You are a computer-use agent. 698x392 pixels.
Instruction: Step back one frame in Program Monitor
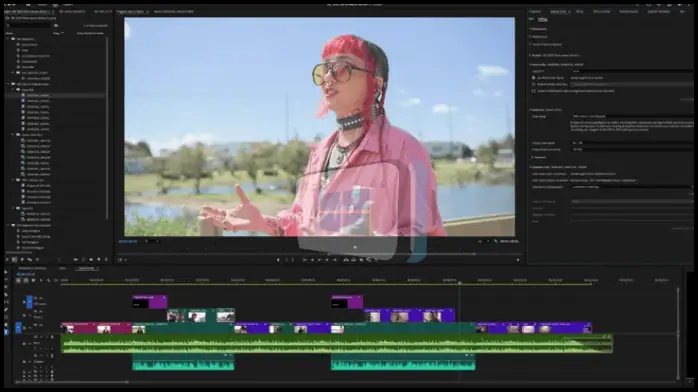point(312,260)
